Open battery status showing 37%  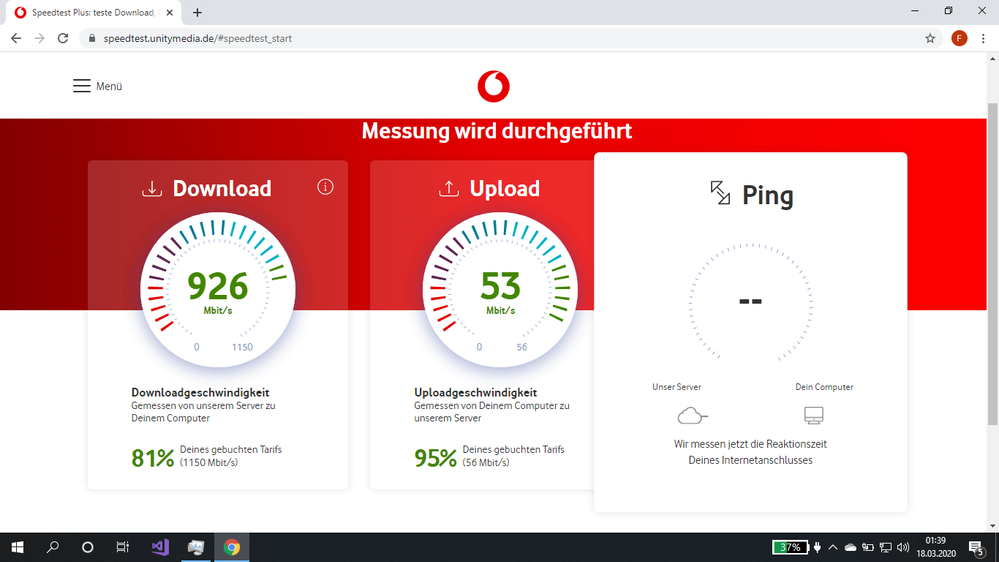pos(790,547)
